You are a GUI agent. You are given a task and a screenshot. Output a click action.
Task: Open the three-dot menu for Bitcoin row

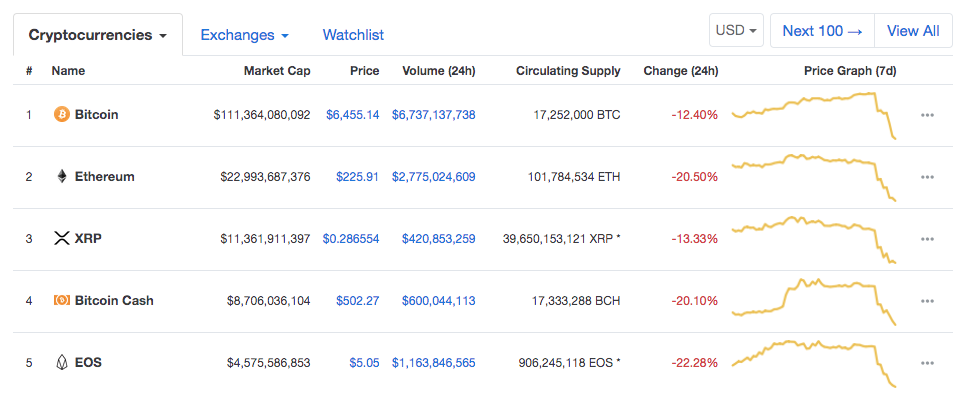[927, 115]
